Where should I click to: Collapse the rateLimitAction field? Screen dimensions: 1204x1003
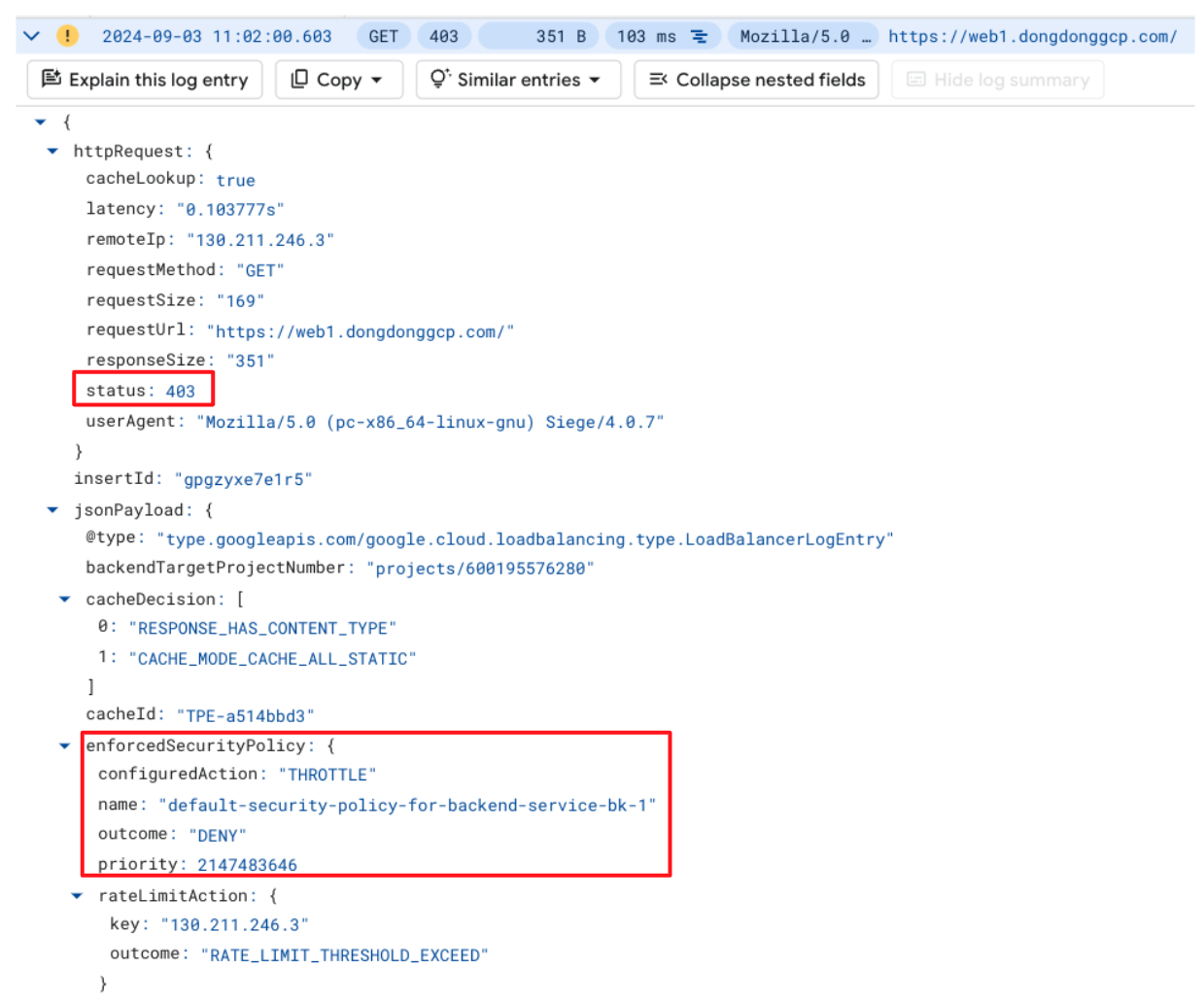[77, 895]
